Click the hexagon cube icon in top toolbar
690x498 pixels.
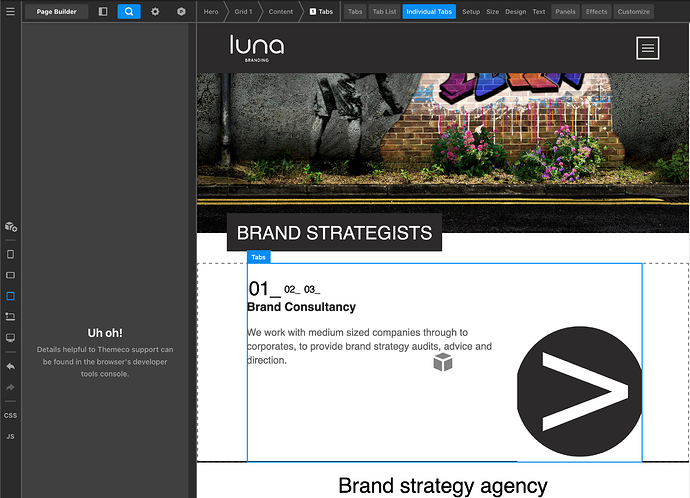pyautogui.click(x=181, y=12)
